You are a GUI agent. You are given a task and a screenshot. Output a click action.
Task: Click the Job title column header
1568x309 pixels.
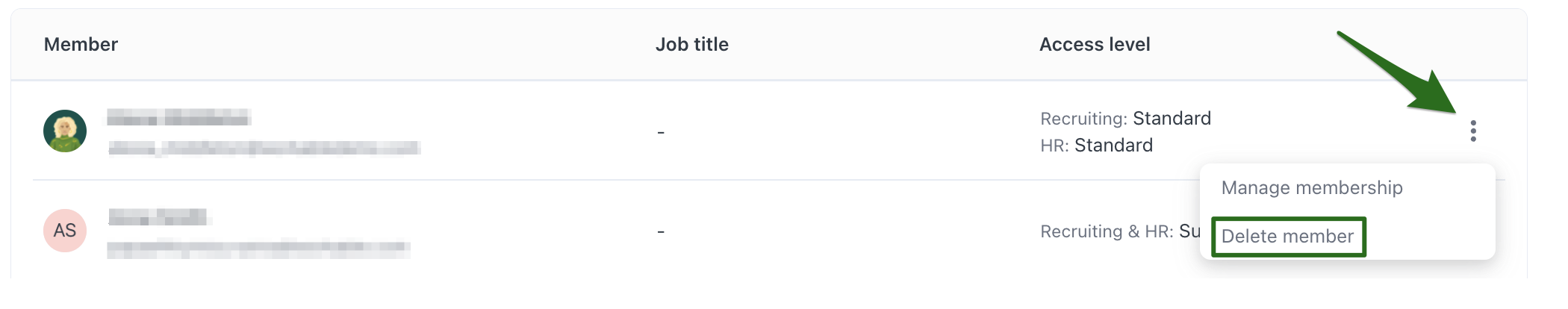click(x=691, y=45)
